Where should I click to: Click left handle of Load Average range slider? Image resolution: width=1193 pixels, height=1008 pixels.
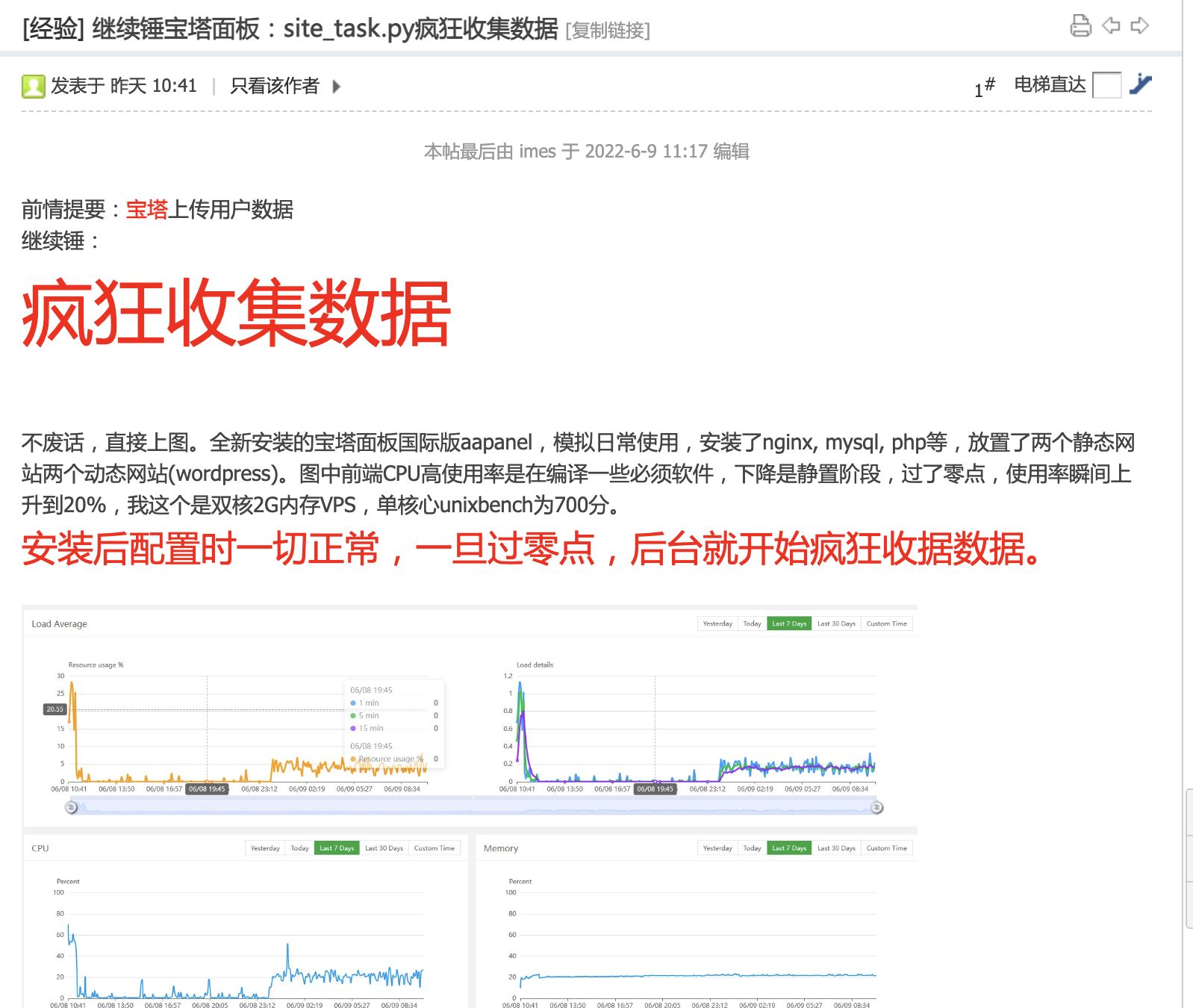click(x=71, y=807)
